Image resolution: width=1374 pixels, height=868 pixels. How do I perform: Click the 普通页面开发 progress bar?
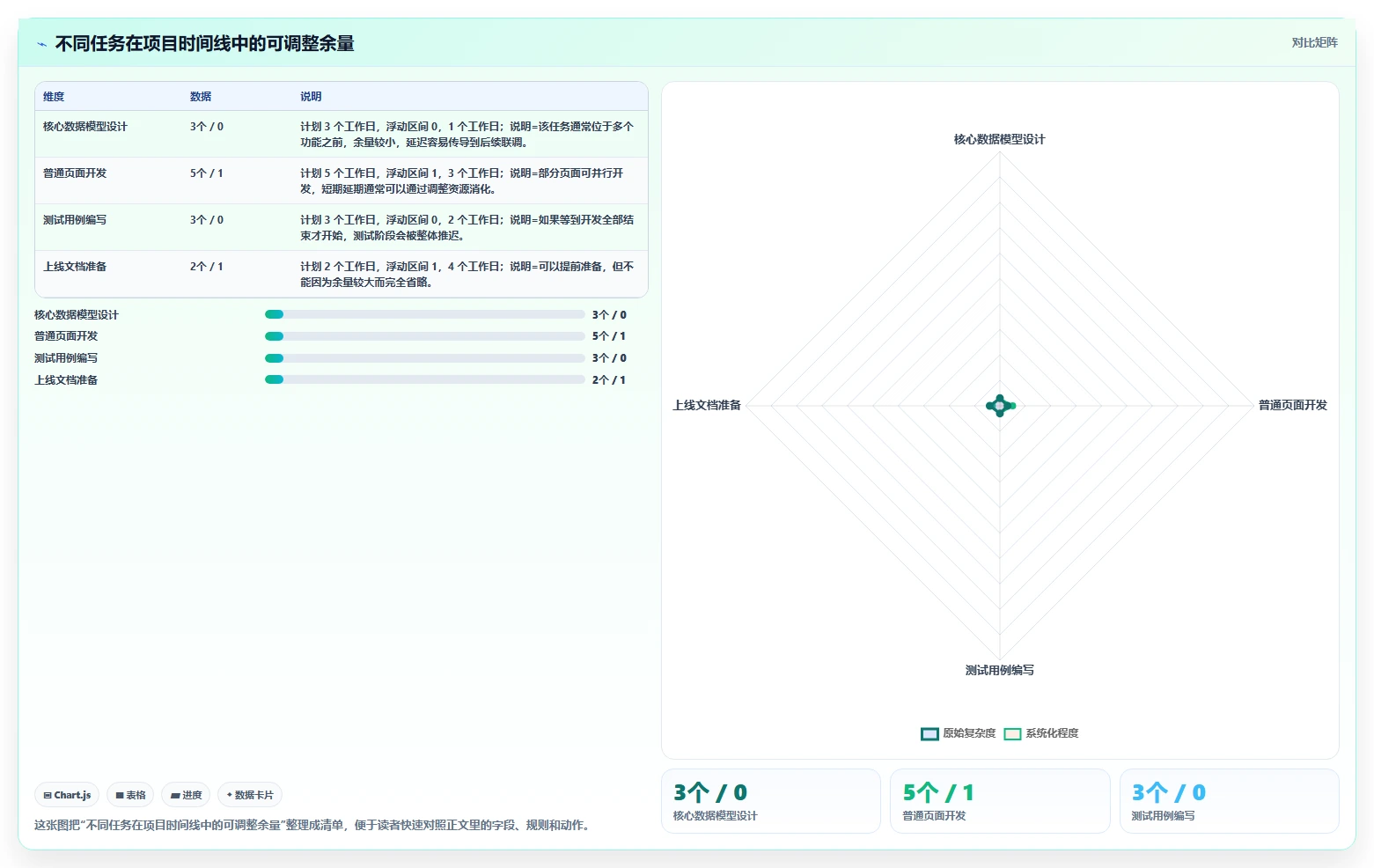click(x=424, y=336)
